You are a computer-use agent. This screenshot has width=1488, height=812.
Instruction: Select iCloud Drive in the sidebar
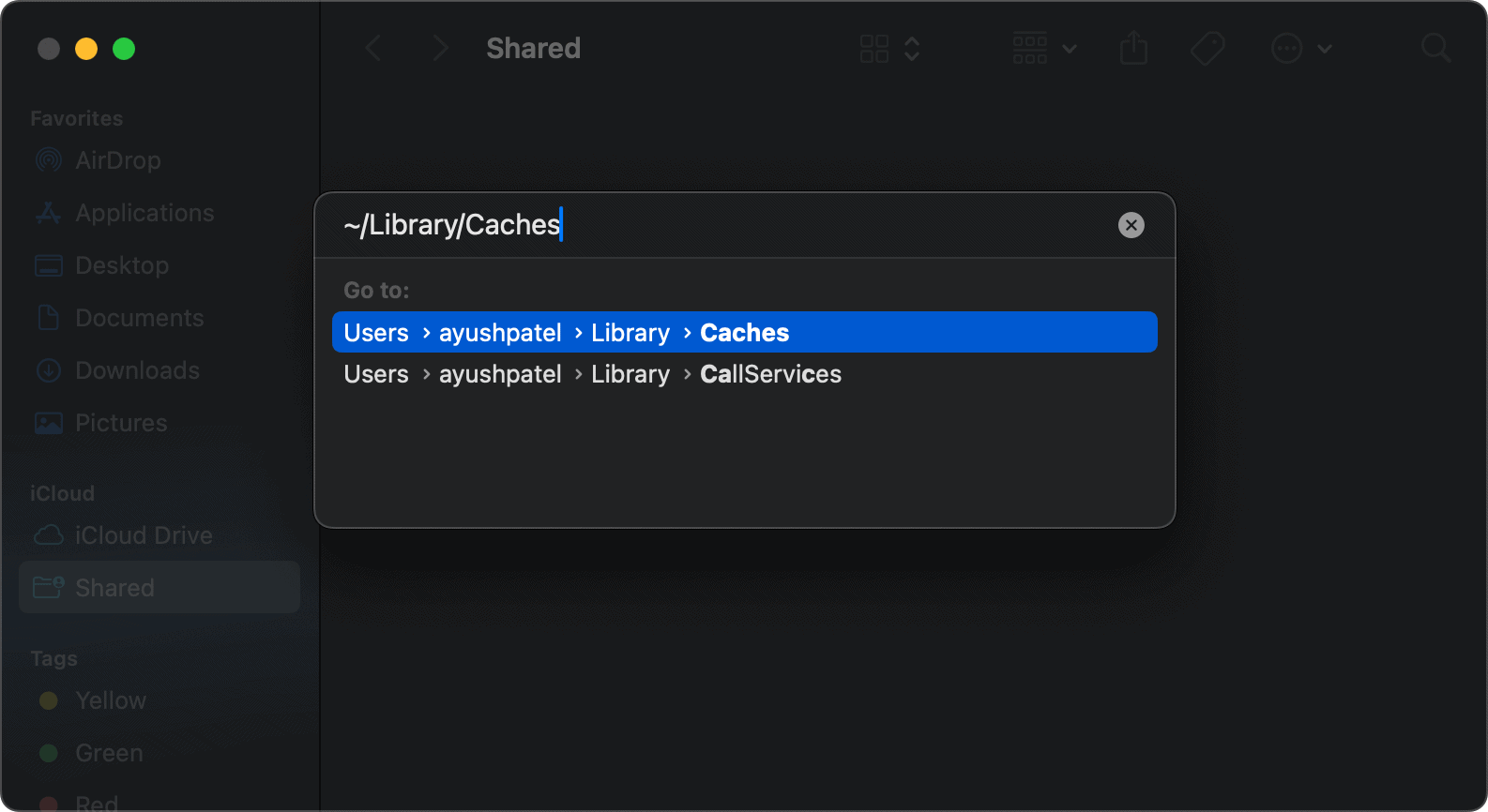coord(143,535)
